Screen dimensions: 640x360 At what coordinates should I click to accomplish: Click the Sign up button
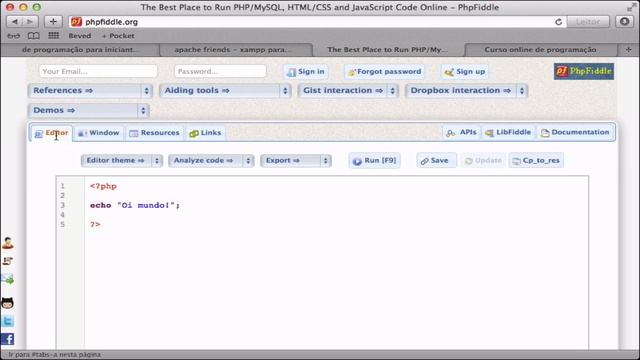[465, 72]
